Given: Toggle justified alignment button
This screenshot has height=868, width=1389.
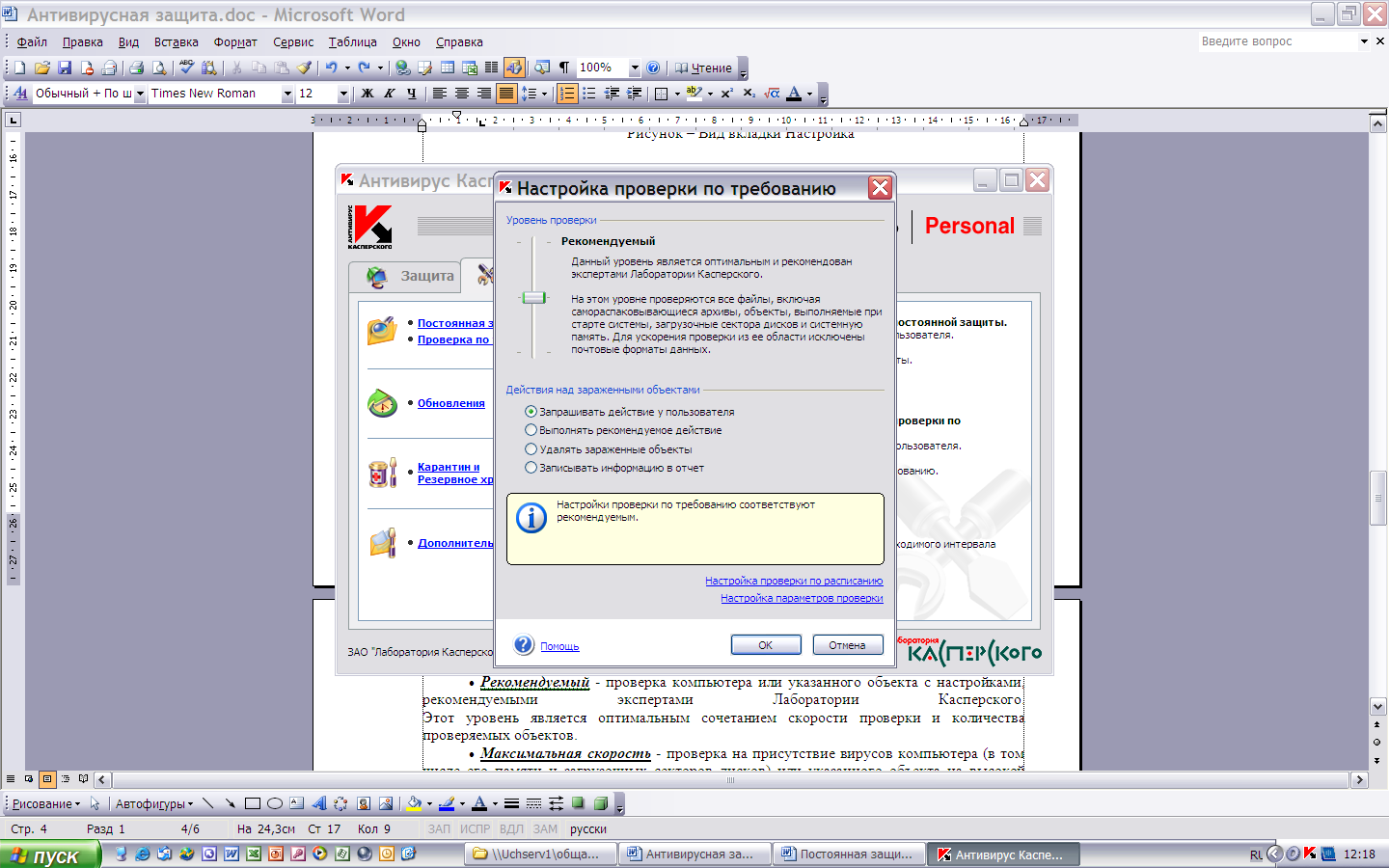Looking at the screenshot, I should (506, 94).
